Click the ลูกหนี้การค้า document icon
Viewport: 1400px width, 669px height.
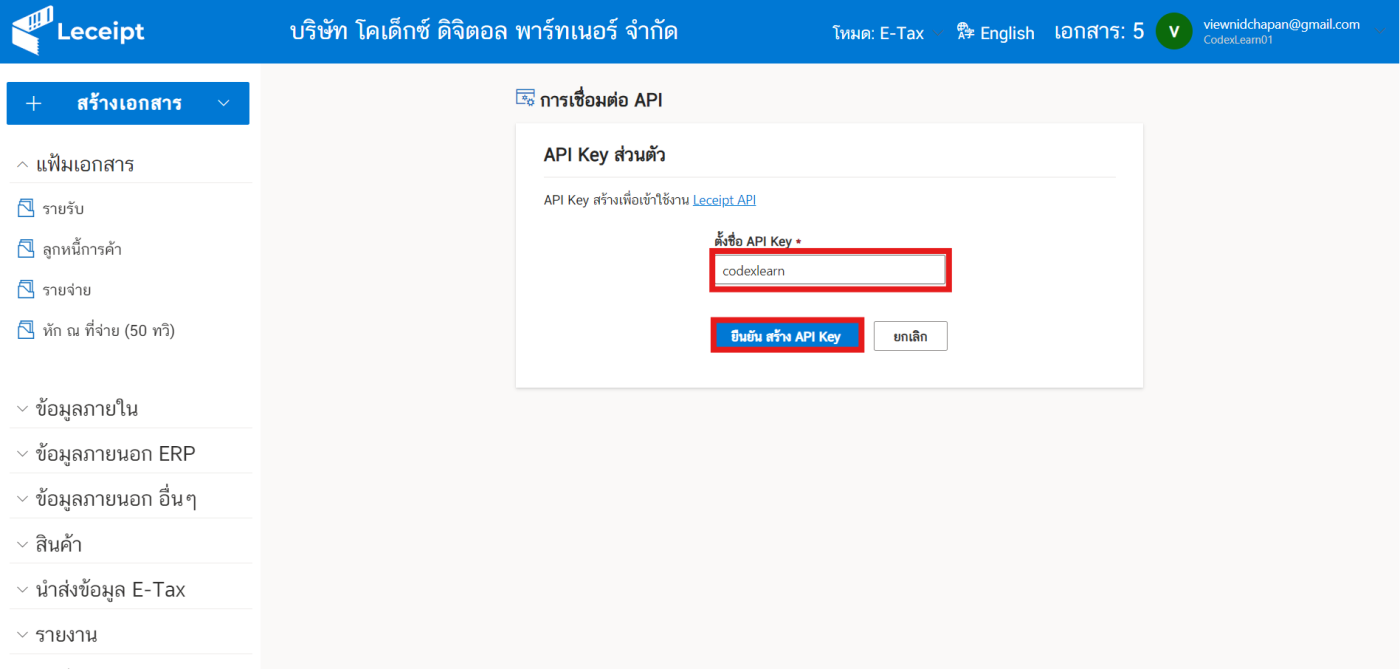point(26,249)
